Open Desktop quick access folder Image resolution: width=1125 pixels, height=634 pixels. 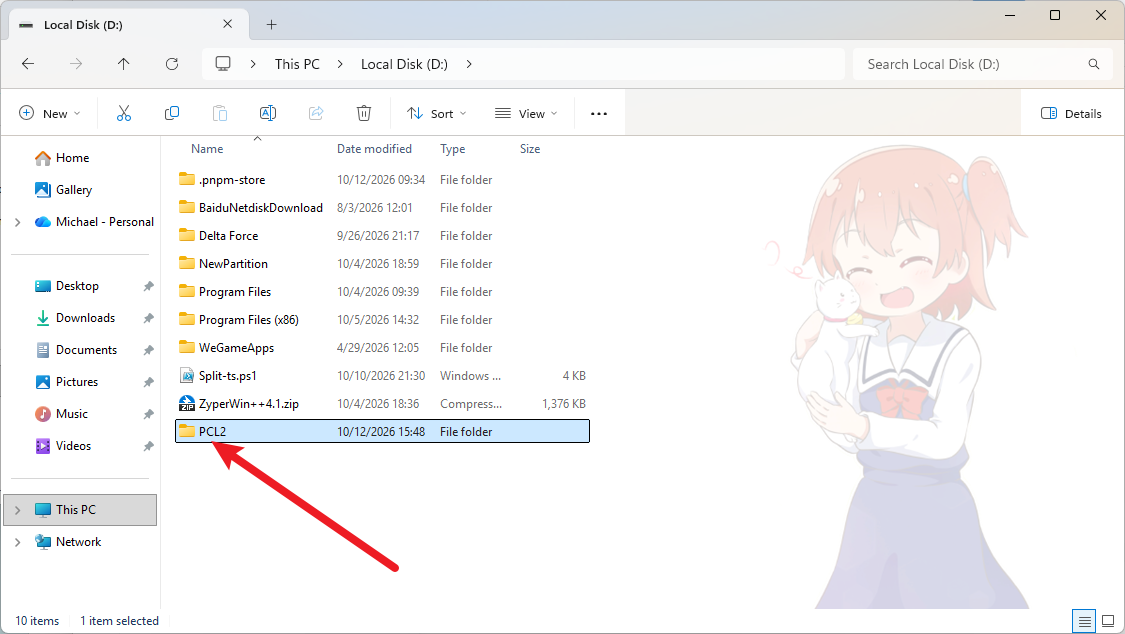pos(77,286)
